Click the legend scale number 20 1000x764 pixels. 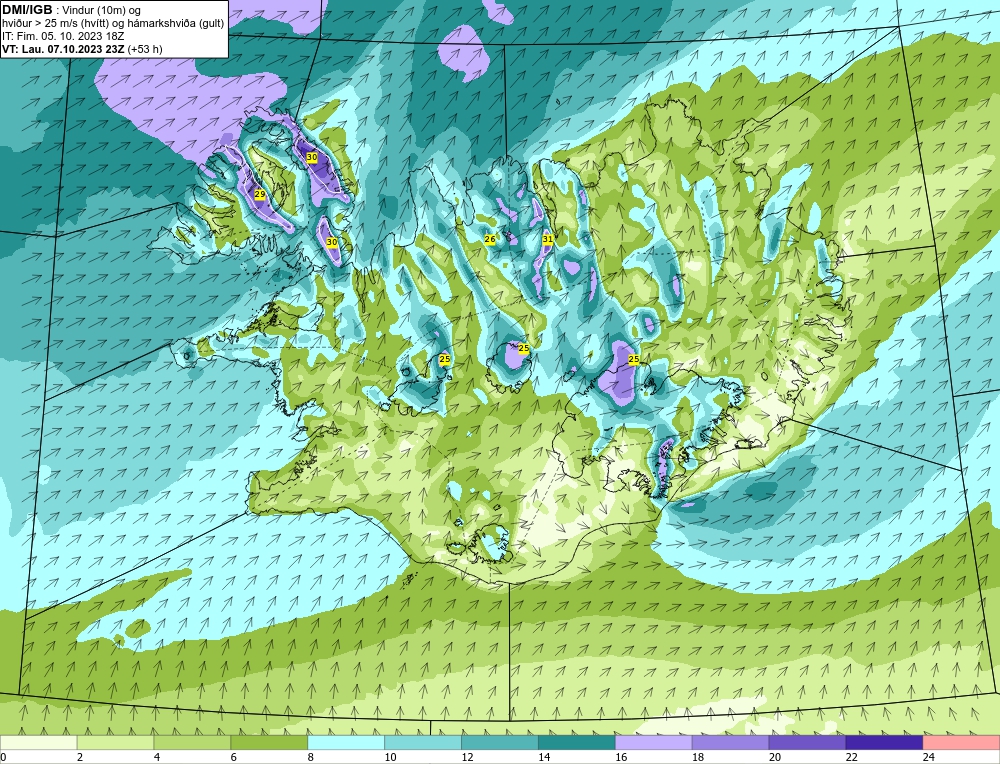click(x=775, y=757)
